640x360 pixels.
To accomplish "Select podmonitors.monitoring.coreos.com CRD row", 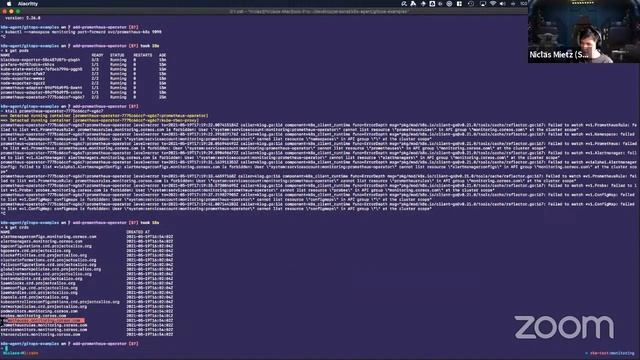I will coord(87,311).
